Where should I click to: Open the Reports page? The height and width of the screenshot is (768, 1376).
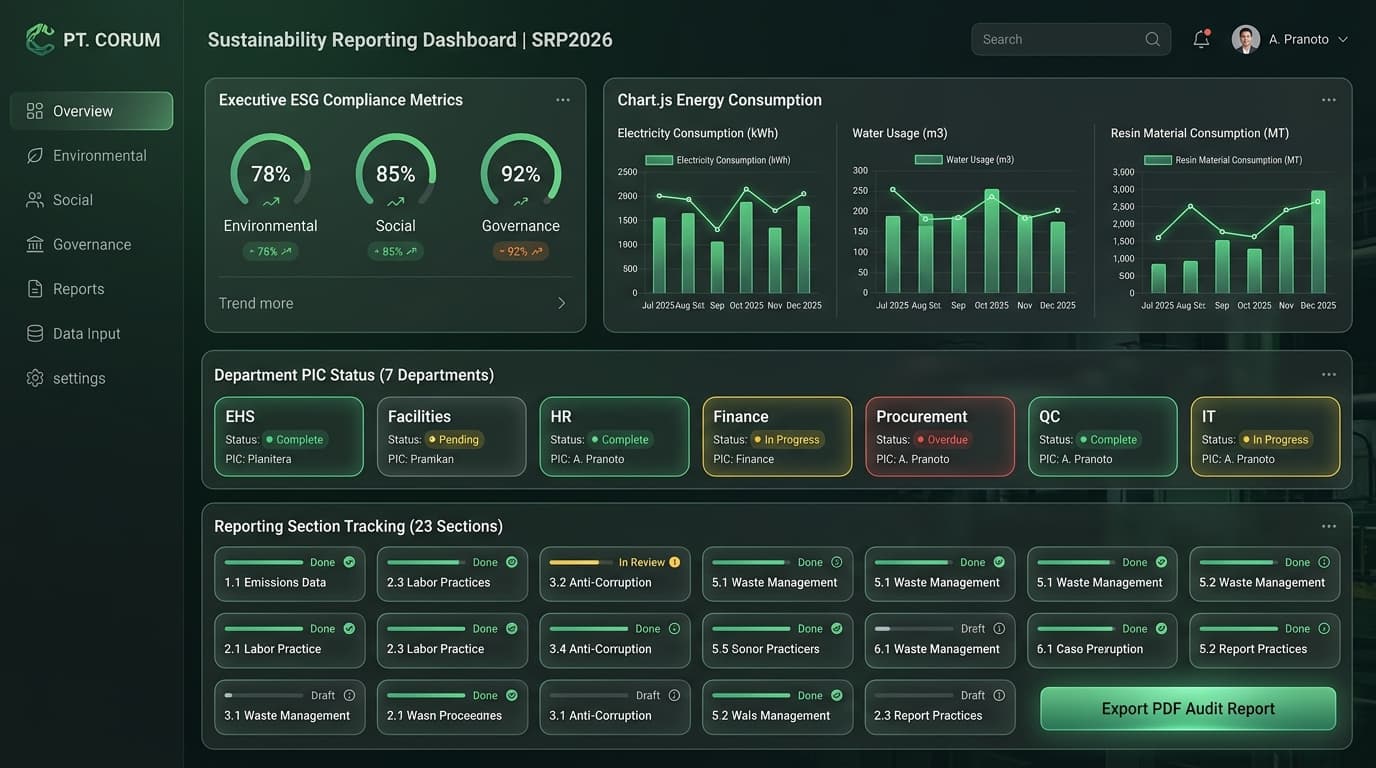(x=91, y=289)
